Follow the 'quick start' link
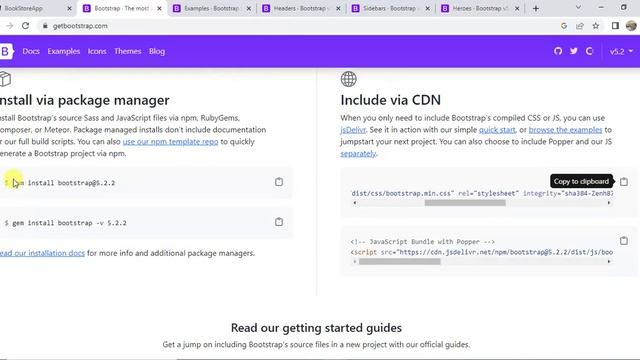640x360 pixels. tap(497, 130)
